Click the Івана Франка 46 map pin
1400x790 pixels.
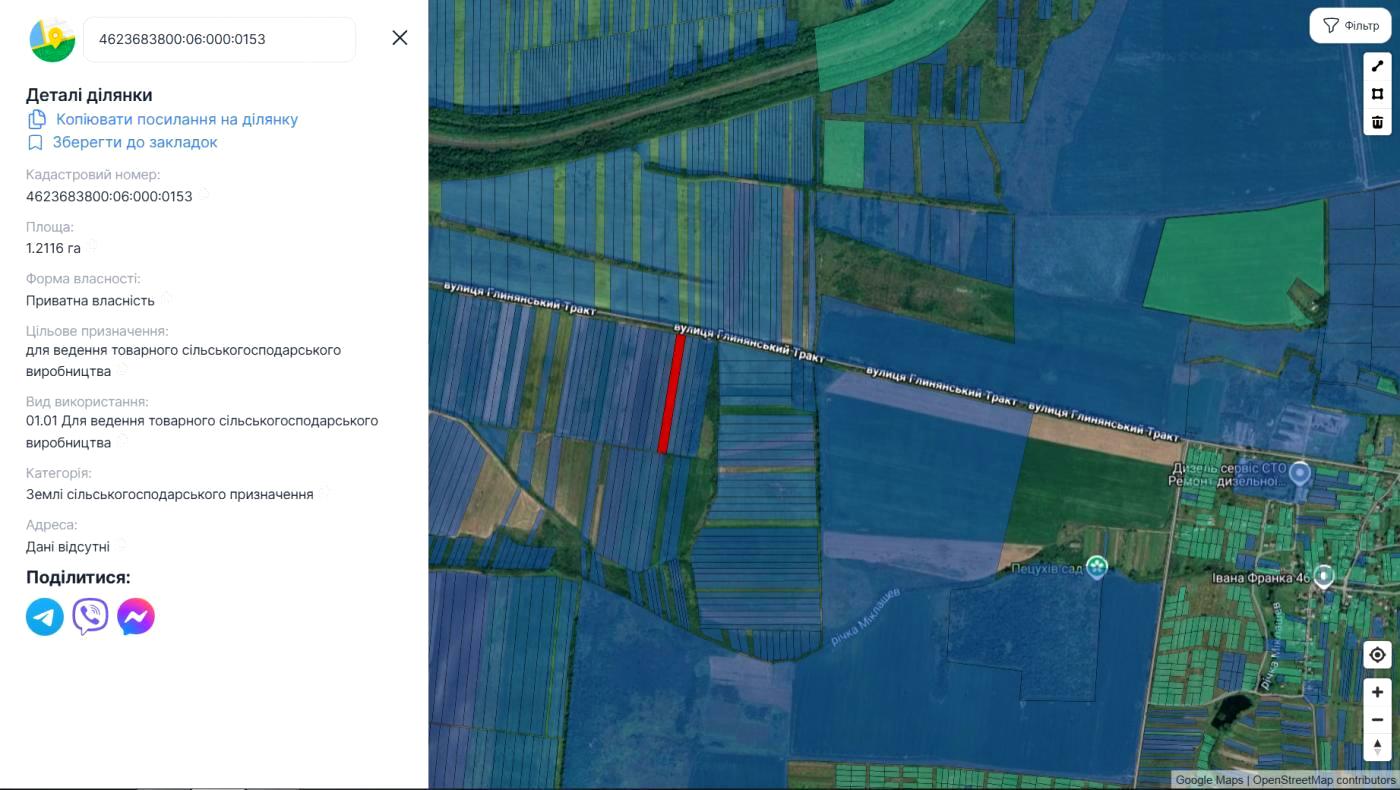coord(1324,576)
